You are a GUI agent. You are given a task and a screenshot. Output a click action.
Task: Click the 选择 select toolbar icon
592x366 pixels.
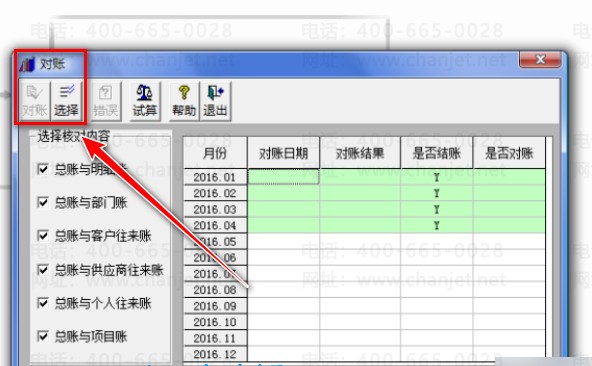click(x=66, y=101)
